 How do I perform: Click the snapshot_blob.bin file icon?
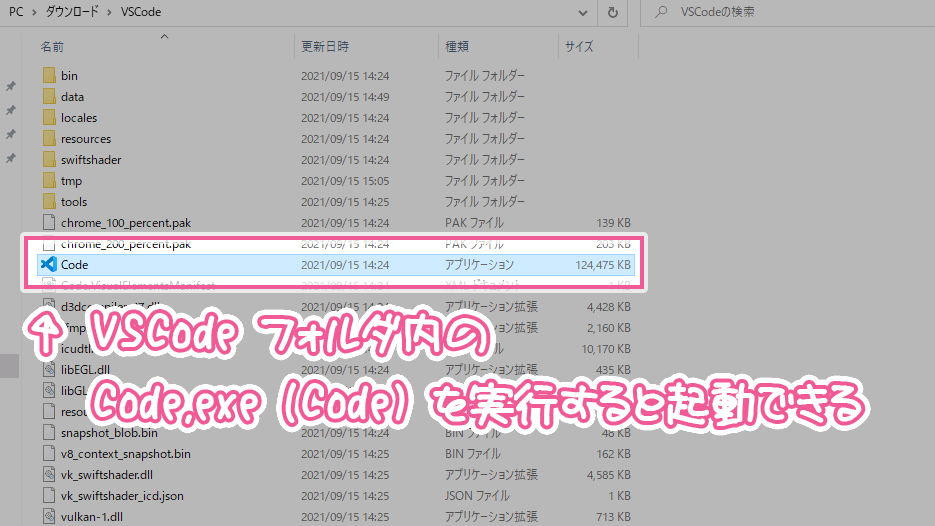coord(49,432)
